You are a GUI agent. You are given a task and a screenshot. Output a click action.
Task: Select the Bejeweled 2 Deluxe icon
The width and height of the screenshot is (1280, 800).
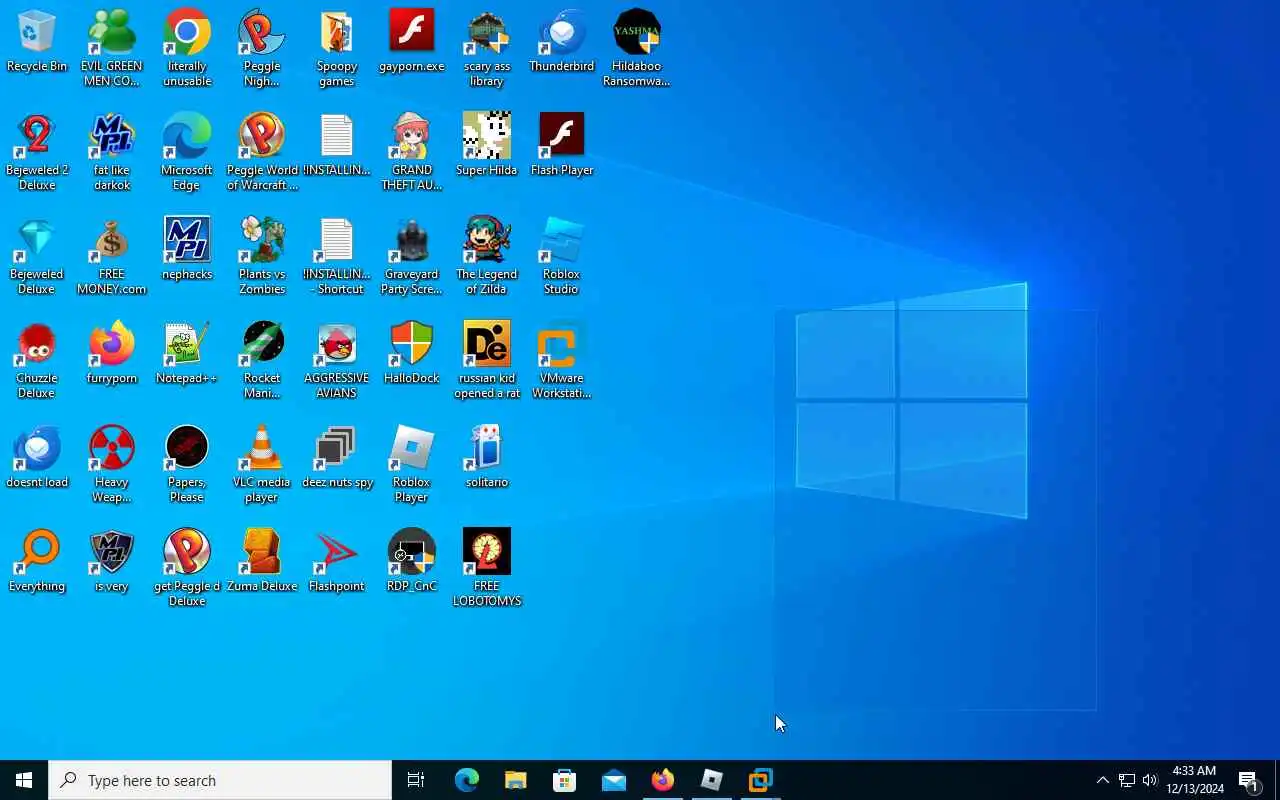tap(37, 152)
